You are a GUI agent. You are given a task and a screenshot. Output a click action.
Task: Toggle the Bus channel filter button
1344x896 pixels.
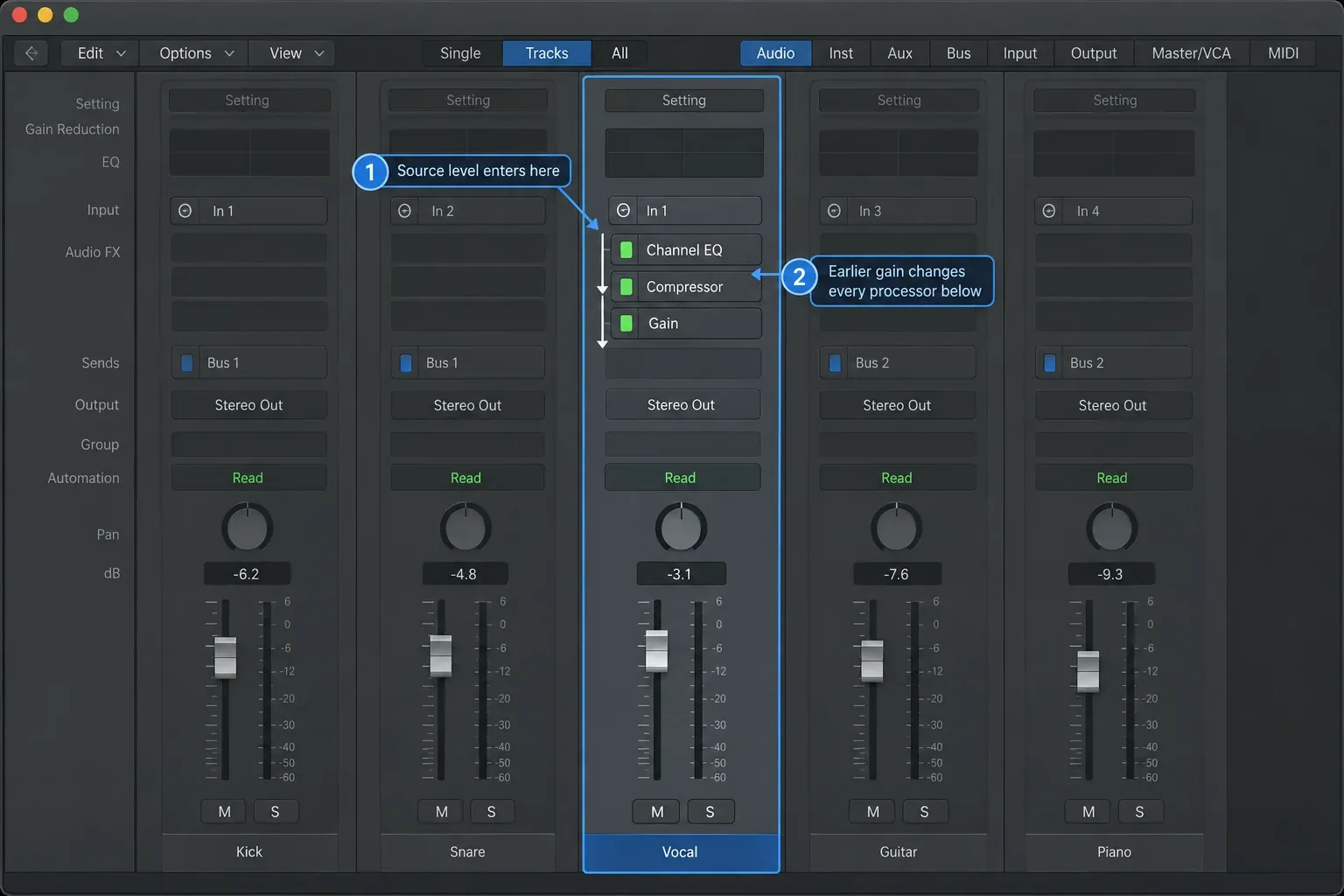959,53
